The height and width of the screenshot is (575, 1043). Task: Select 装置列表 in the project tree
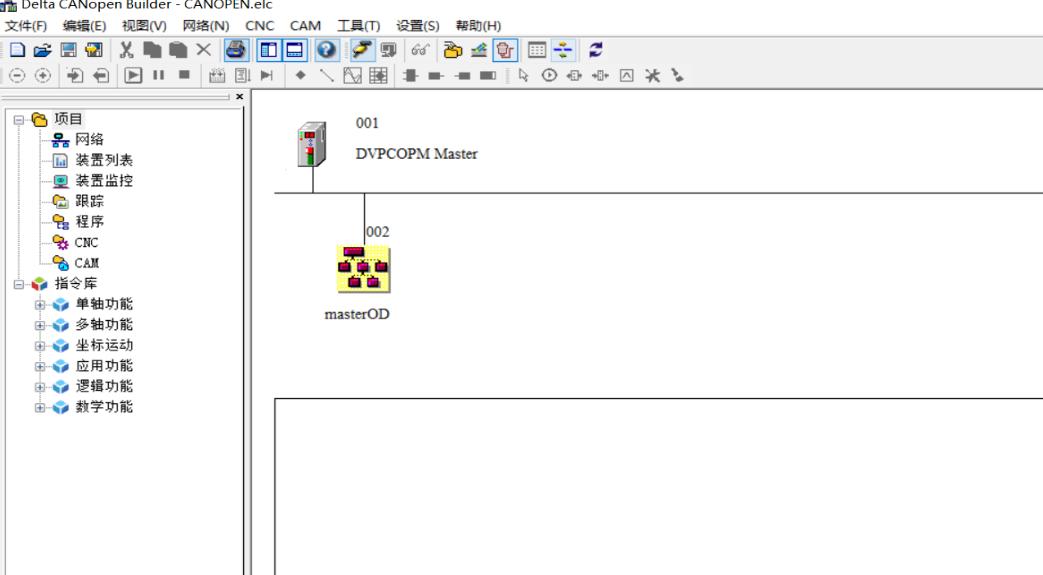click(x=104, y=160)
